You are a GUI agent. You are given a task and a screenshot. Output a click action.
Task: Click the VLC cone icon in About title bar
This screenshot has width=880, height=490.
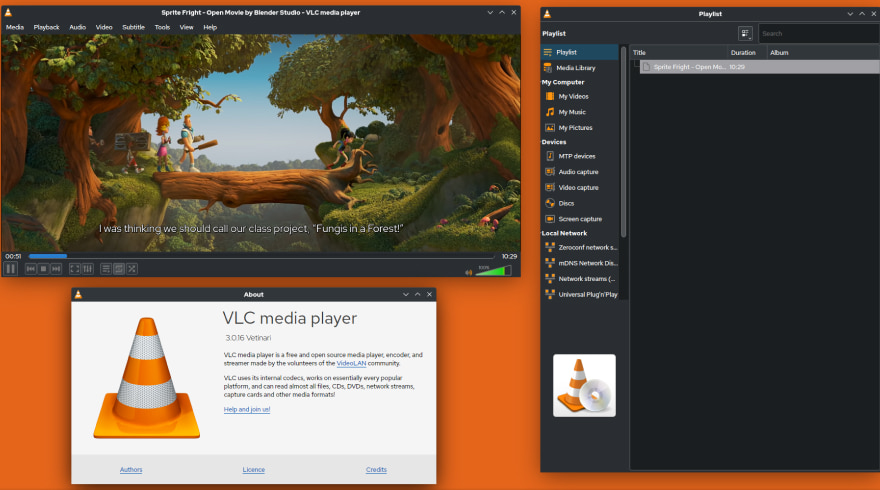[79, 294]
